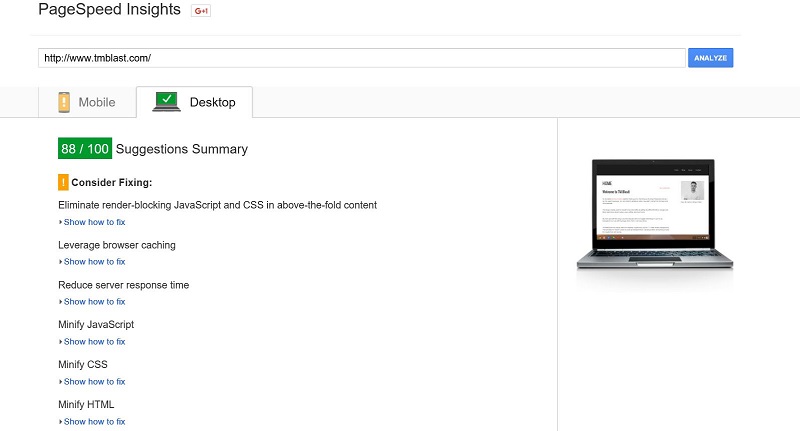Expand how to fix Minify HTML

click(92, 421)
